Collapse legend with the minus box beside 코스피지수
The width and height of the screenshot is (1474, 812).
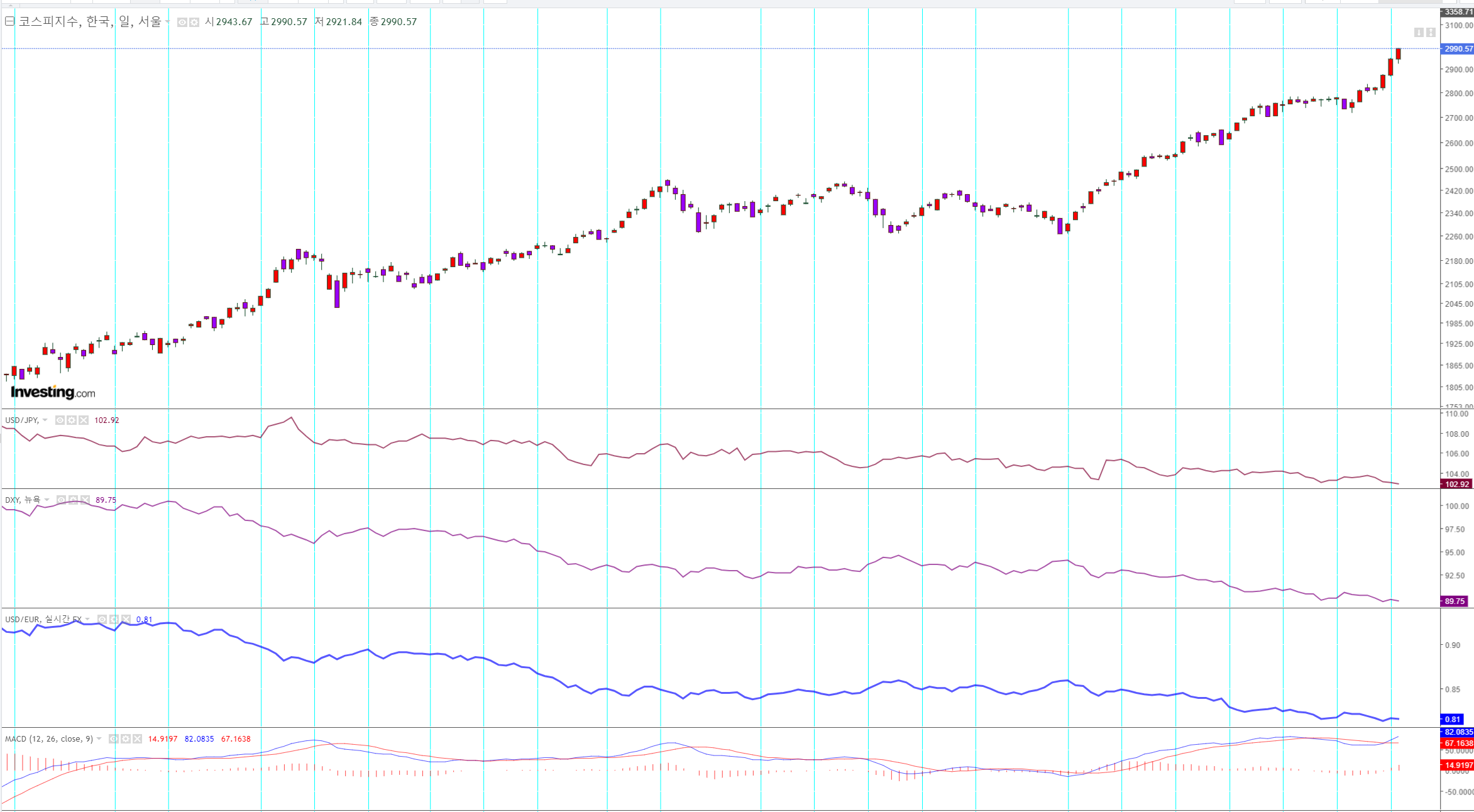(x=9, y=21)
